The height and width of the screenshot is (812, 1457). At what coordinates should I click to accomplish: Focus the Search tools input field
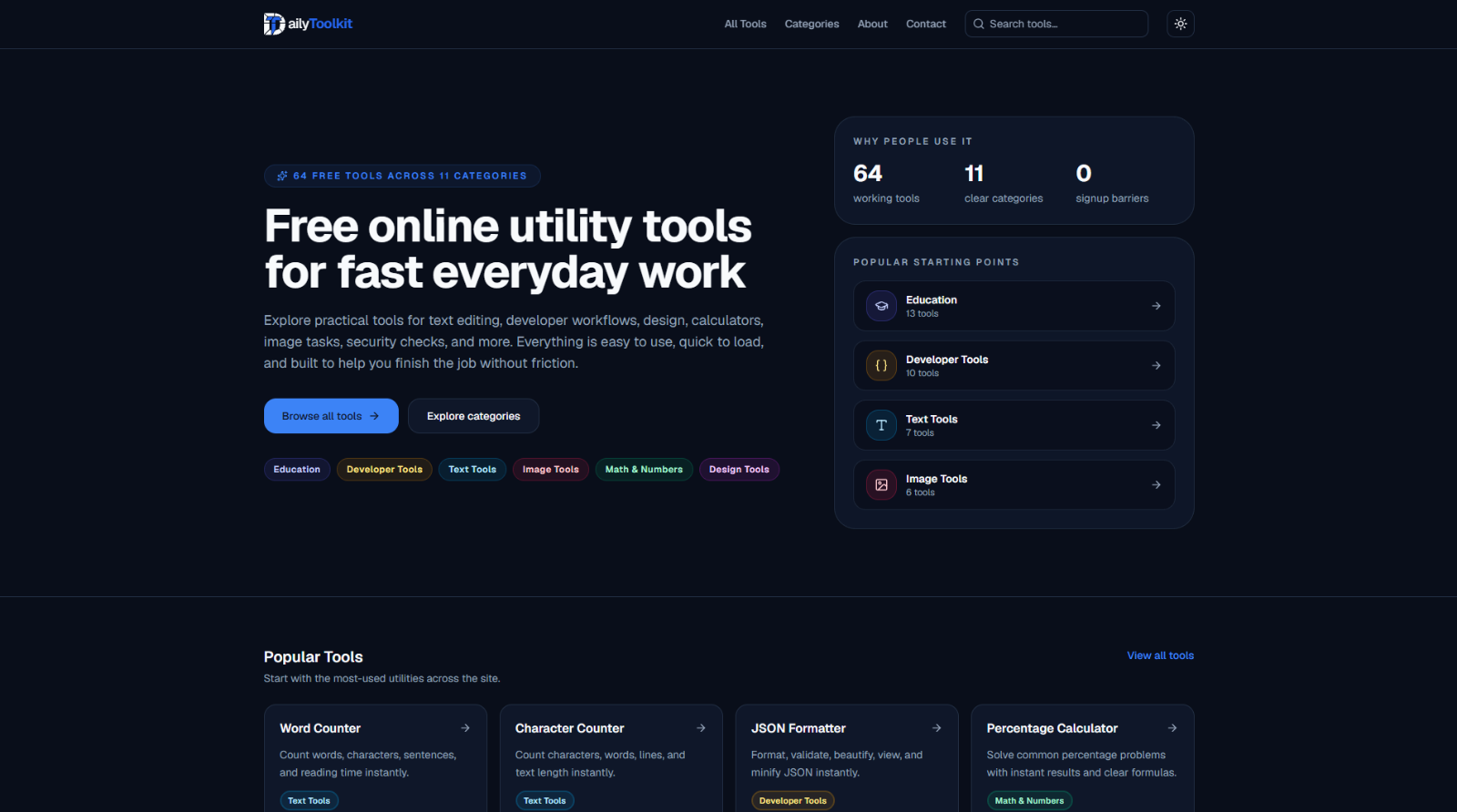point(1056,24)
